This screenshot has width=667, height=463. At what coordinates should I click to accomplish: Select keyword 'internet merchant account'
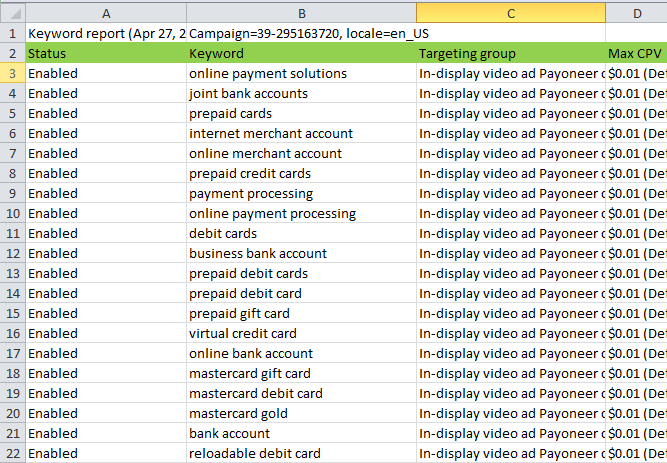[x=301, y=133]
